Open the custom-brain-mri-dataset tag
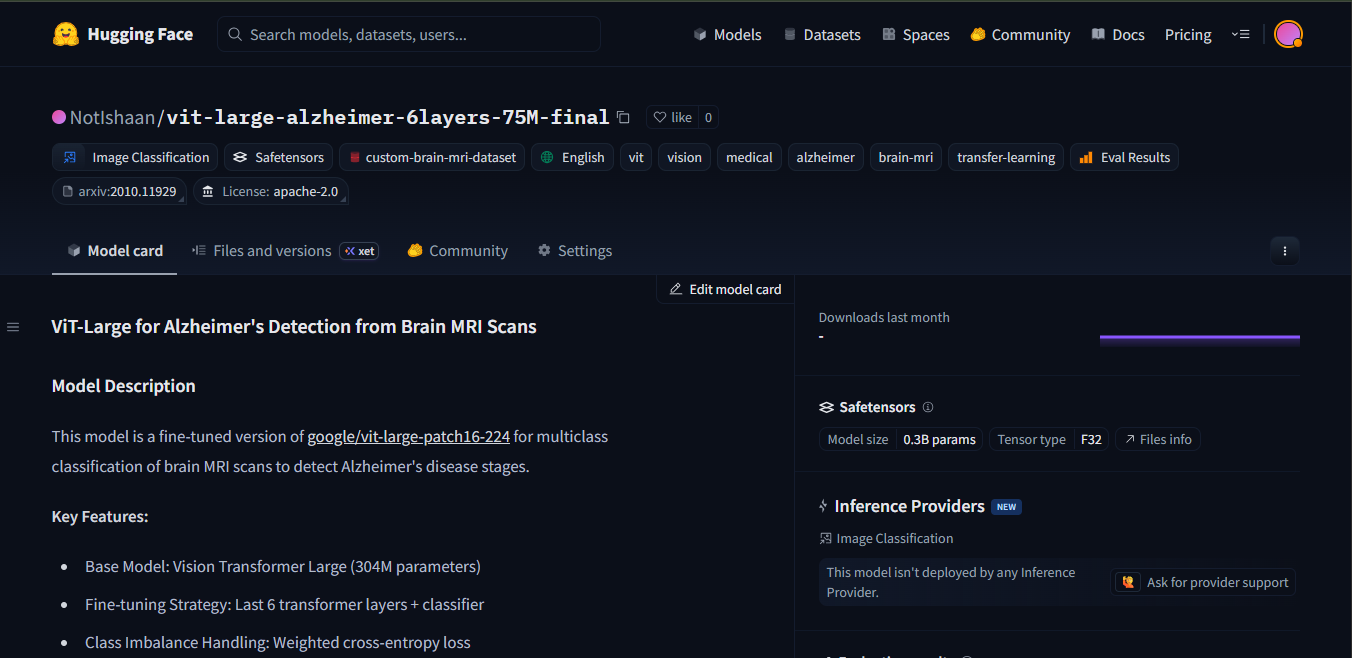The height and width of the screenshot is (658, 1352). tap(432, 157)
